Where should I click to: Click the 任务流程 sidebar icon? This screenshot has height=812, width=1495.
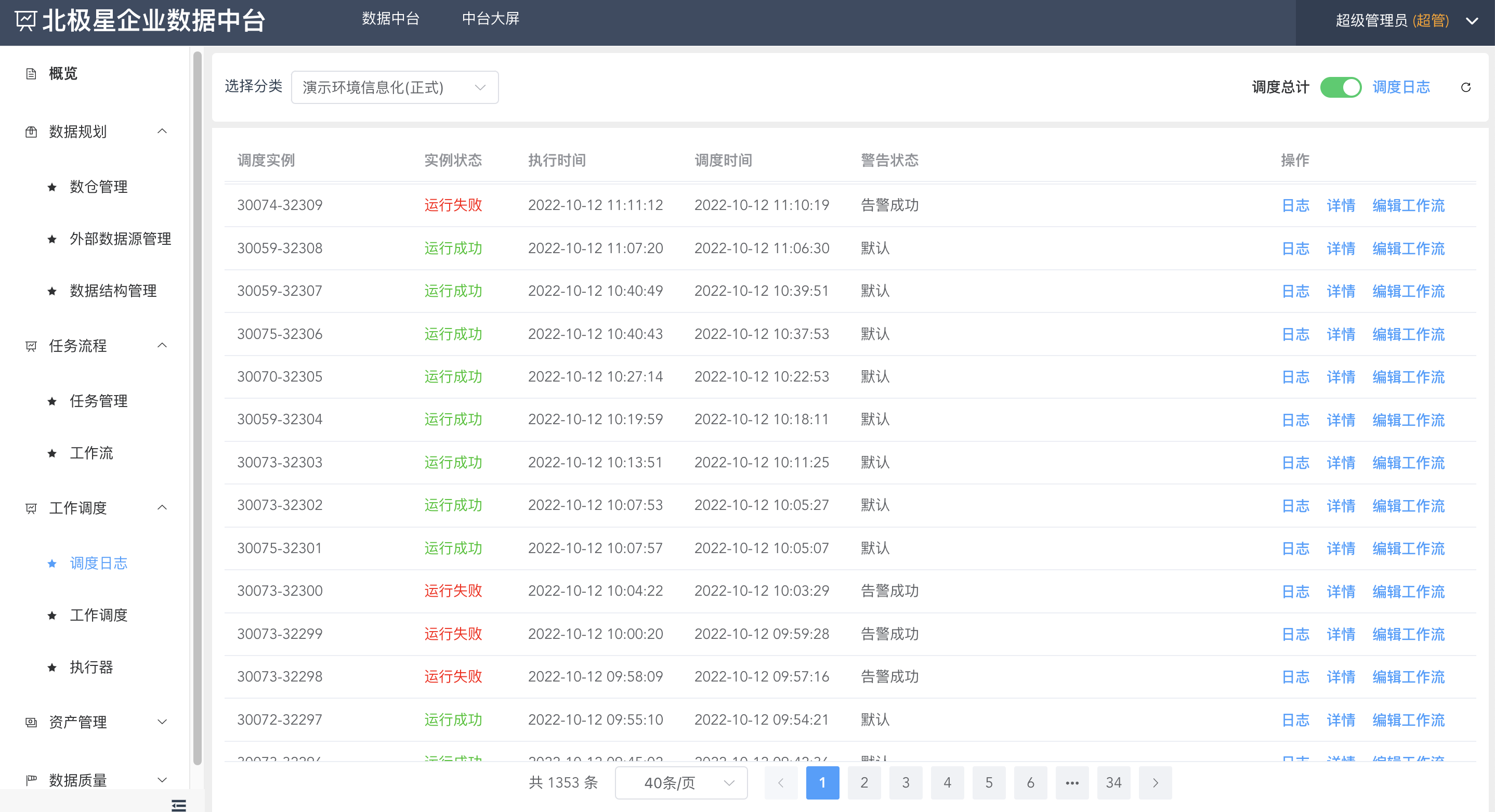click(x=31, y=346)
